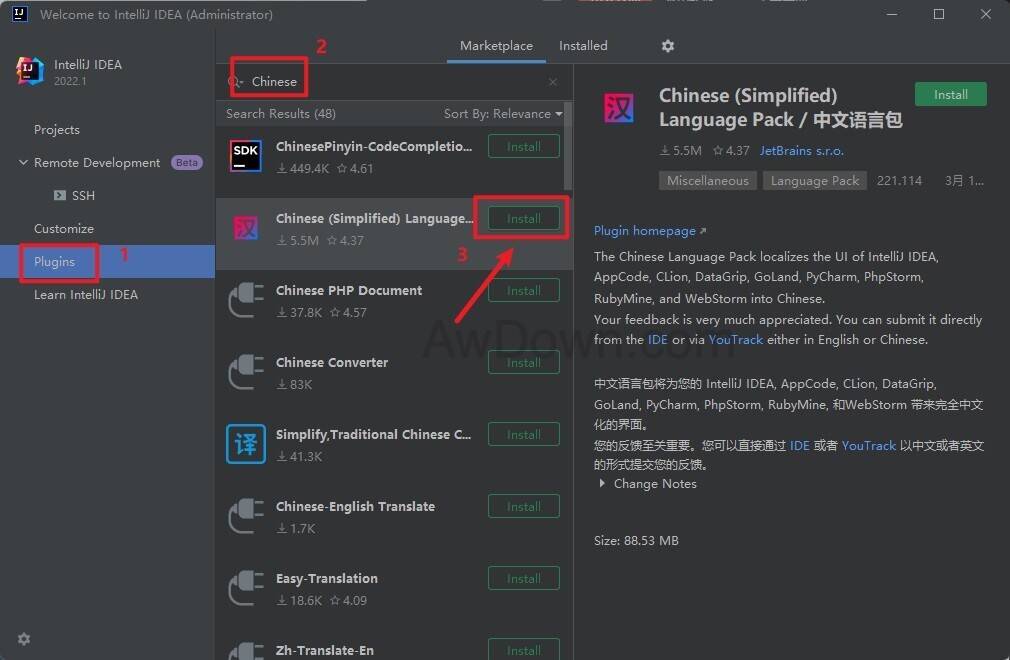Switch to the Marketplace tab
The image size is (1010, 660).
pos(496,46)
